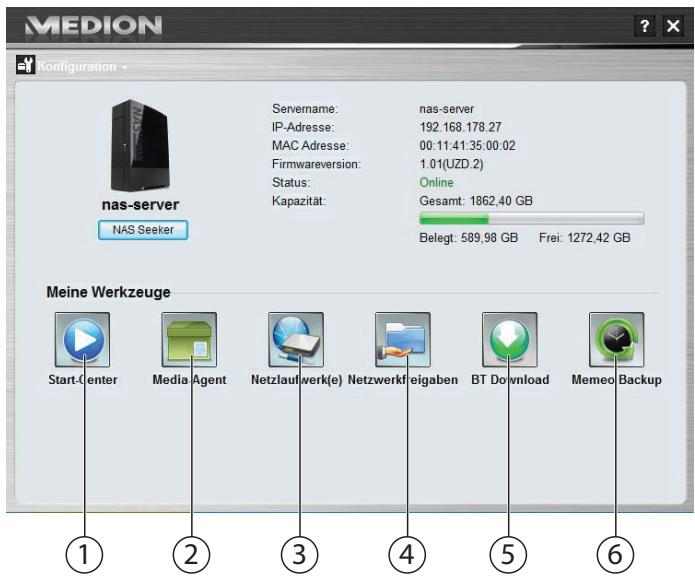Image resolution: width=695 pixels, height=579 pixels.
Task: Click the Start-Center label text
Action: click(83, 380)
